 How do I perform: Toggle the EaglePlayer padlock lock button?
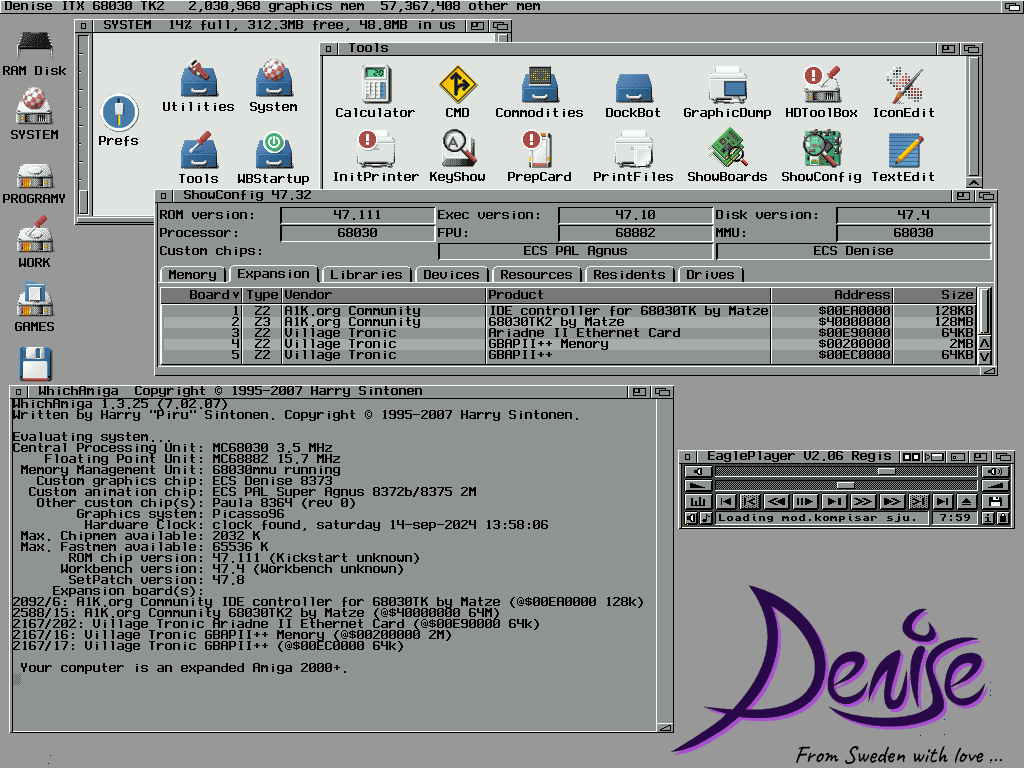[1003, 518]
